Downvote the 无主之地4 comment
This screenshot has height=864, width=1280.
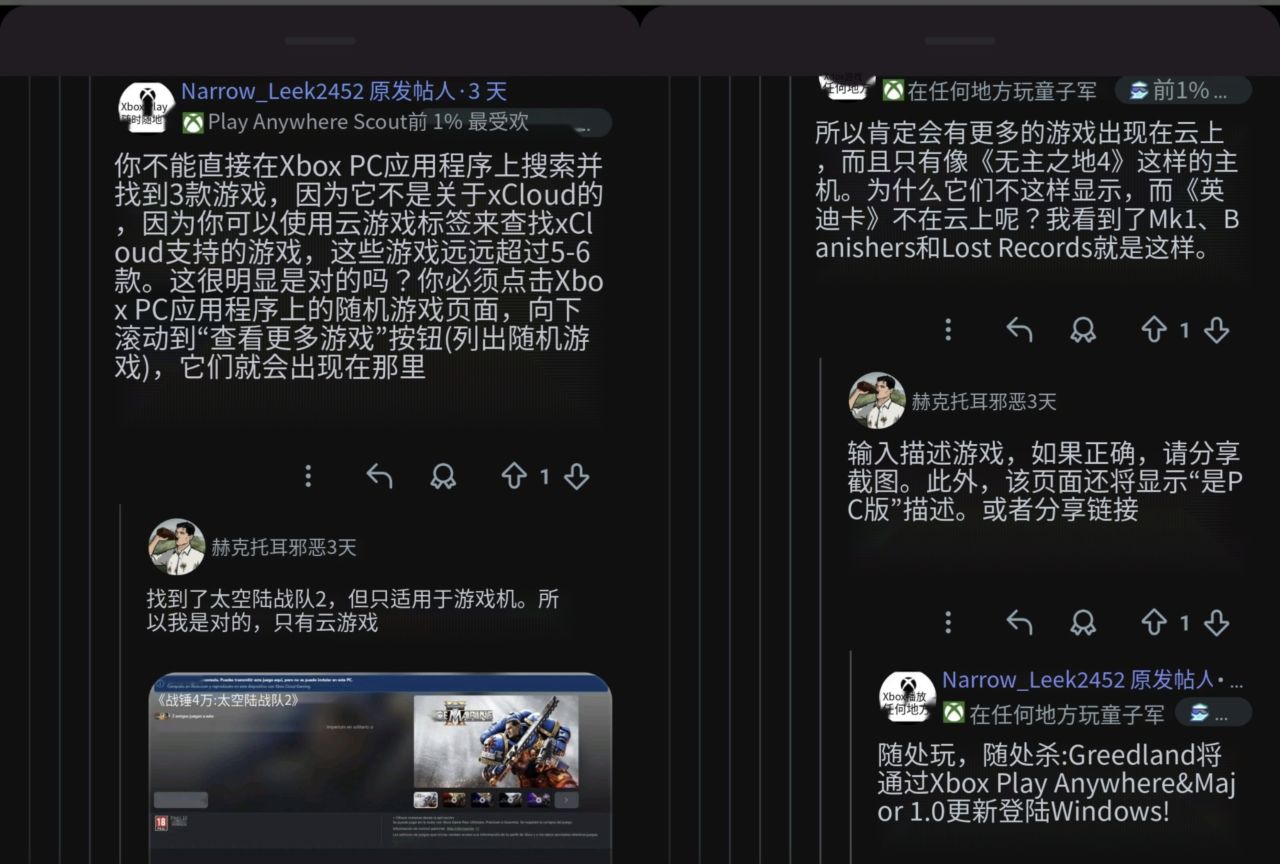click(x=1216, y=329)
